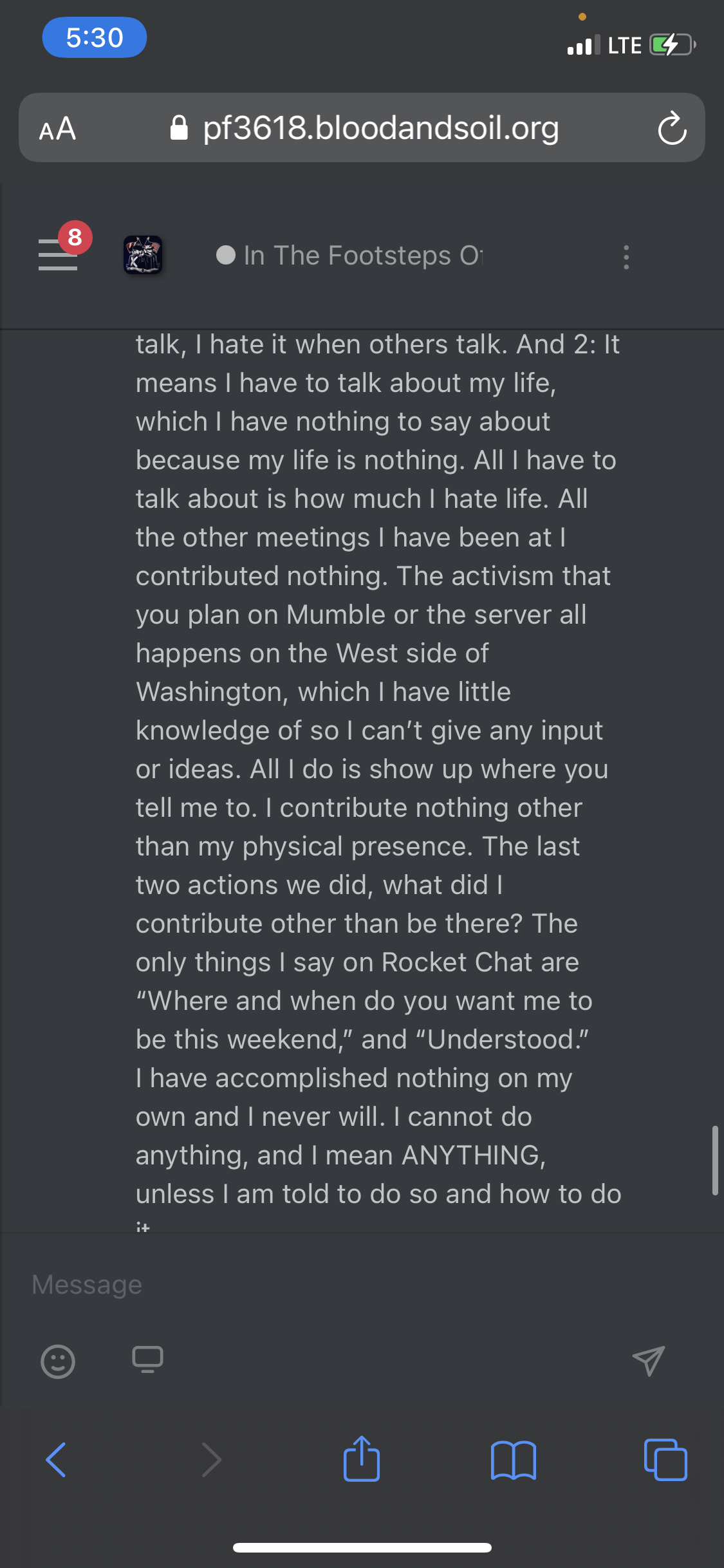
Task: Tap the channel avatar image
Action: 143,255
